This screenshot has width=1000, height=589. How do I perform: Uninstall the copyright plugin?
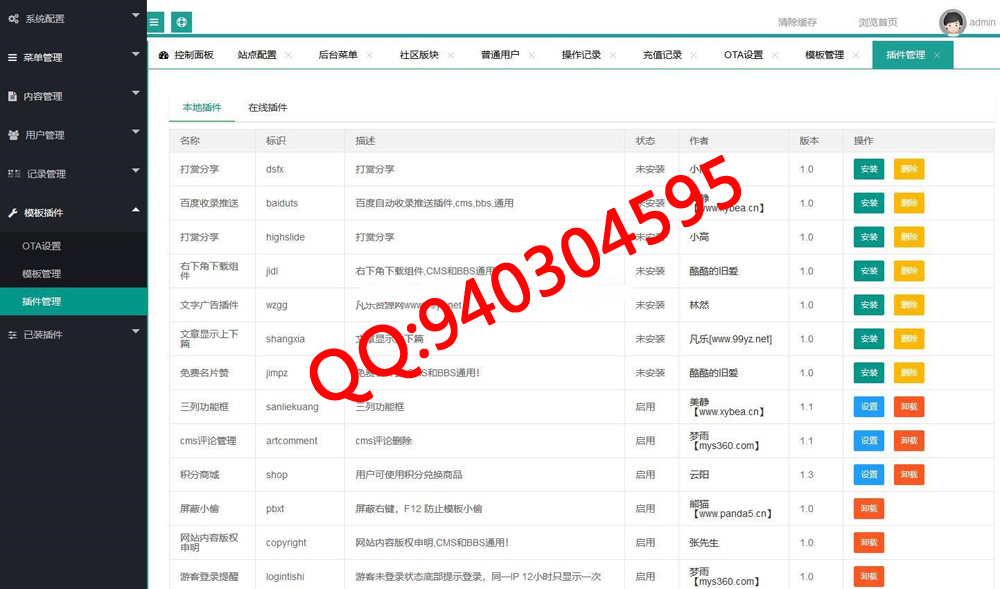(x=869, y=543)
